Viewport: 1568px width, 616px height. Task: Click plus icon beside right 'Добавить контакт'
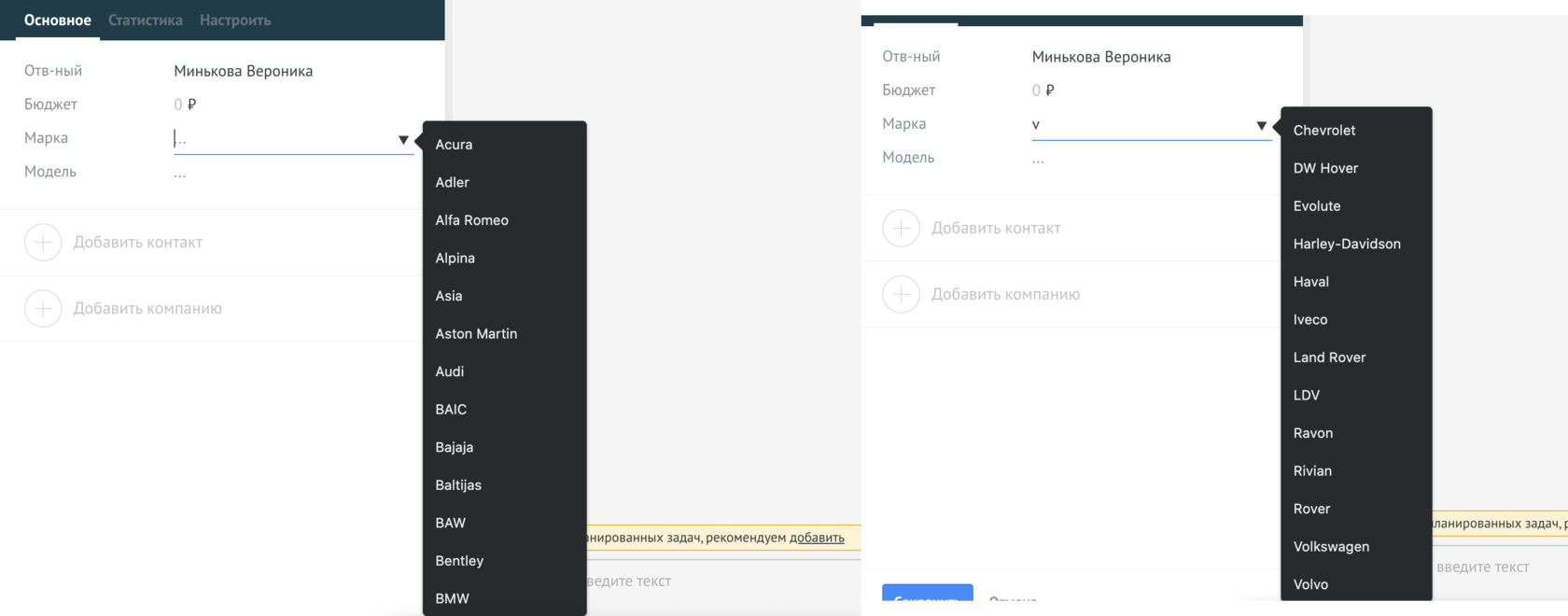(901, 229)
